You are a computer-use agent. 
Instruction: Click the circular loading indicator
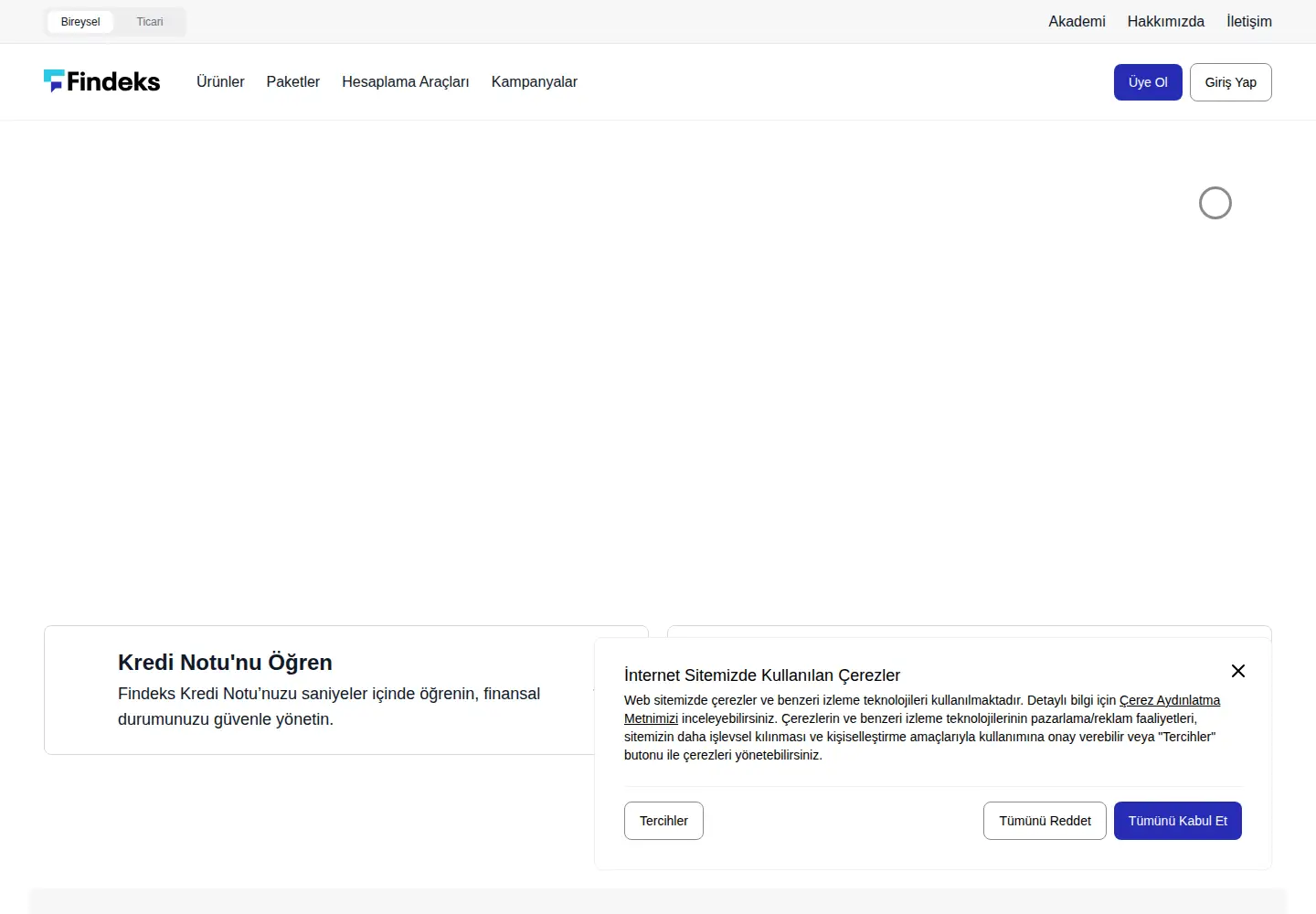(1215, 203)
